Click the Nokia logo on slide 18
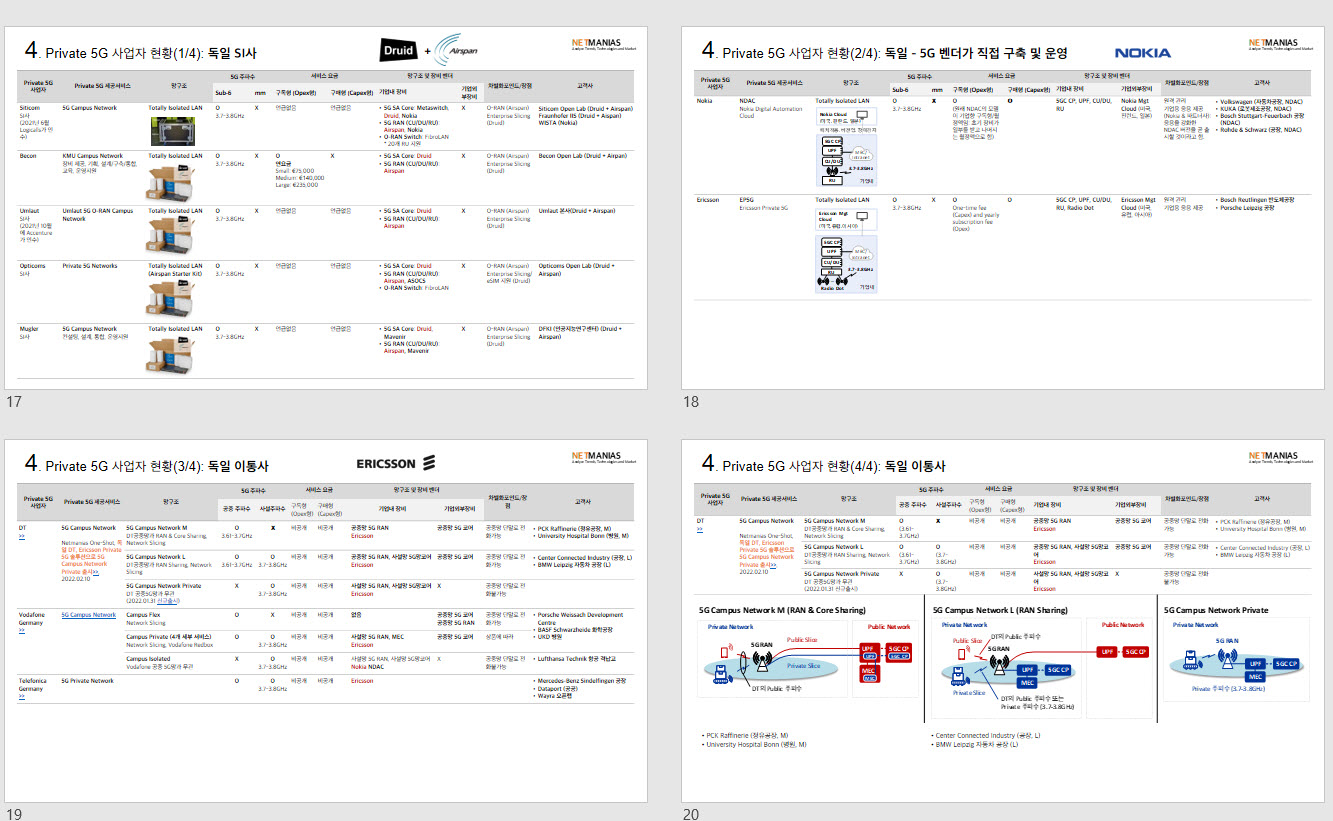The image size is (1333, 821). 1143,53
